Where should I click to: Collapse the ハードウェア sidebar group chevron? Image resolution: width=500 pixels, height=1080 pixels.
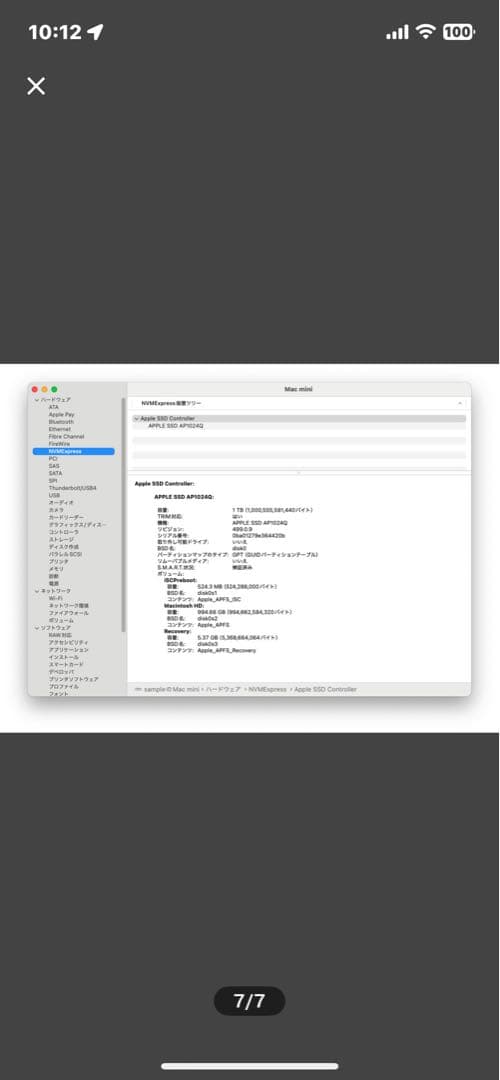37,400
